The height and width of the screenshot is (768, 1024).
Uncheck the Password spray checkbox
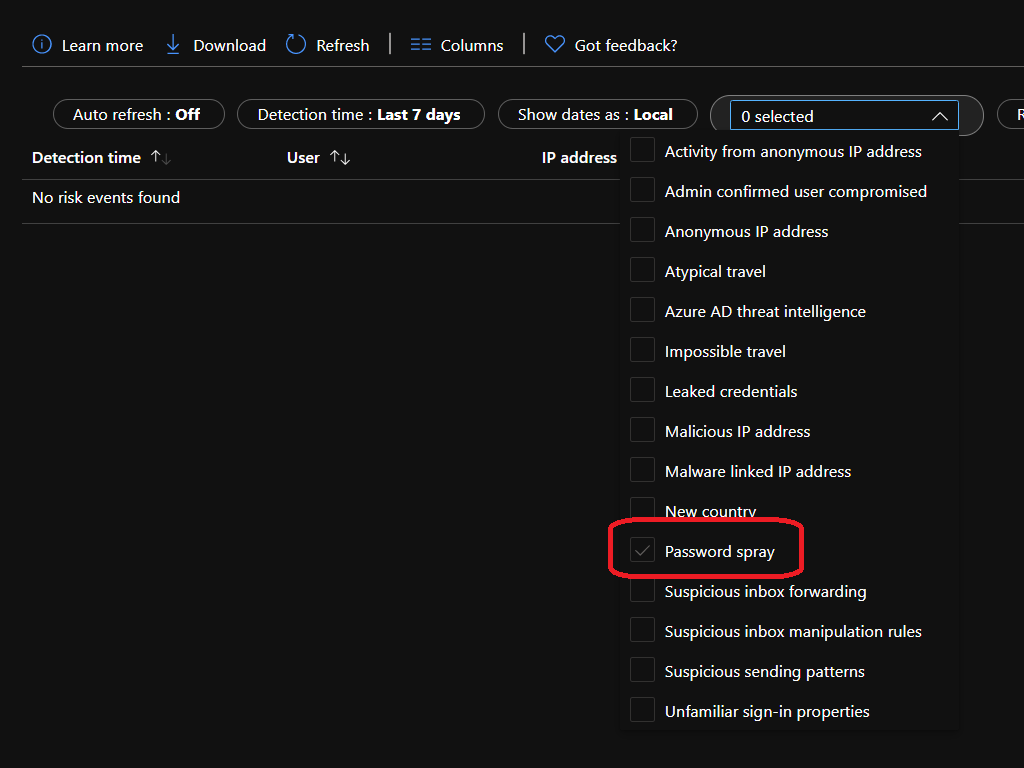[642, 551]
